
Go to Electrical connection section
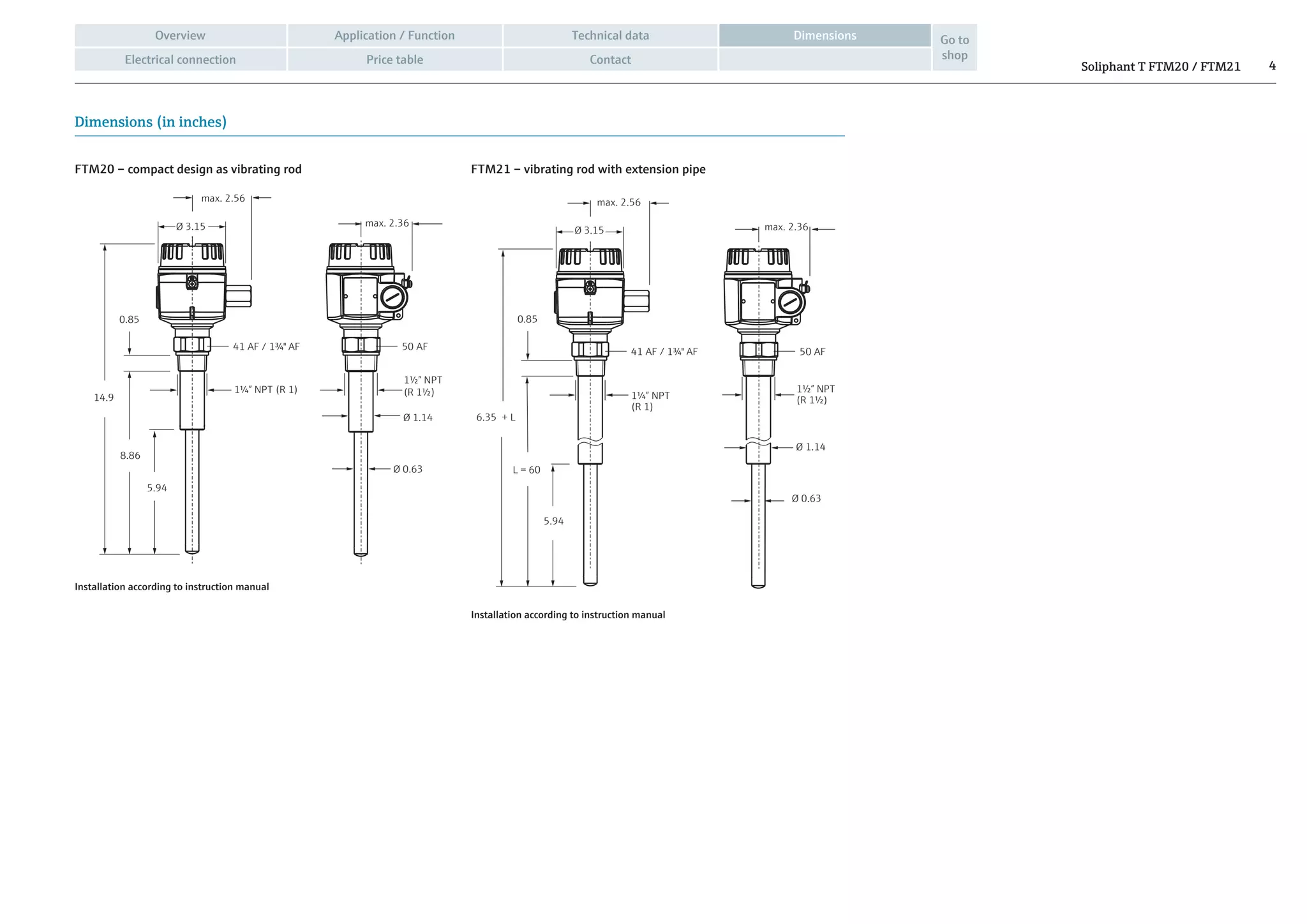[180, 59]
